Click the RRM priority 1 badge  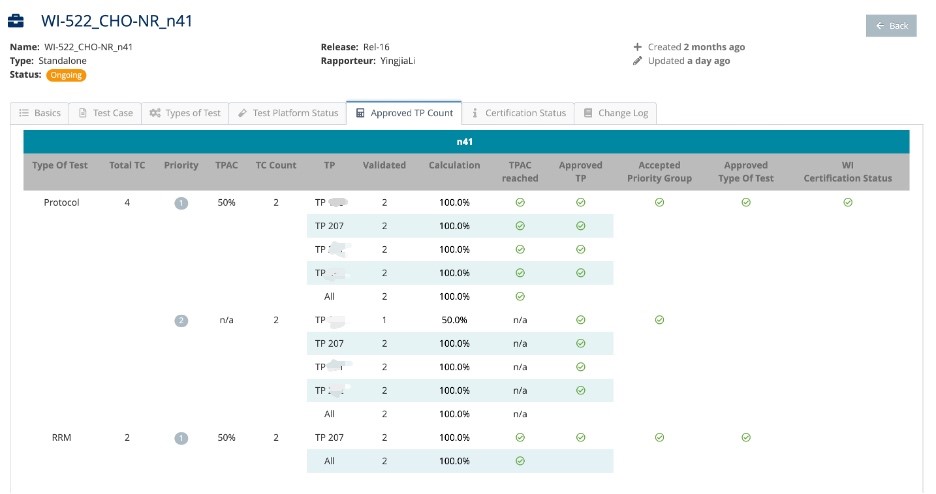coord(181,437)
